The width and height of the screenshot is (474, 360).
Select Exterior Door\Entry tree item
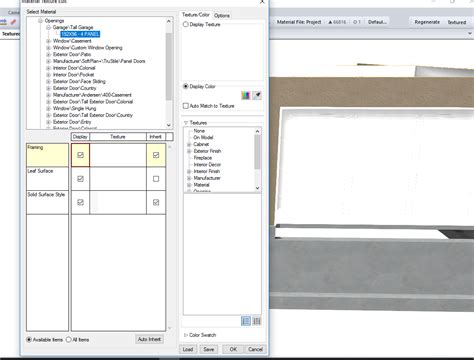pyautogui.click(x=72, y=122)
